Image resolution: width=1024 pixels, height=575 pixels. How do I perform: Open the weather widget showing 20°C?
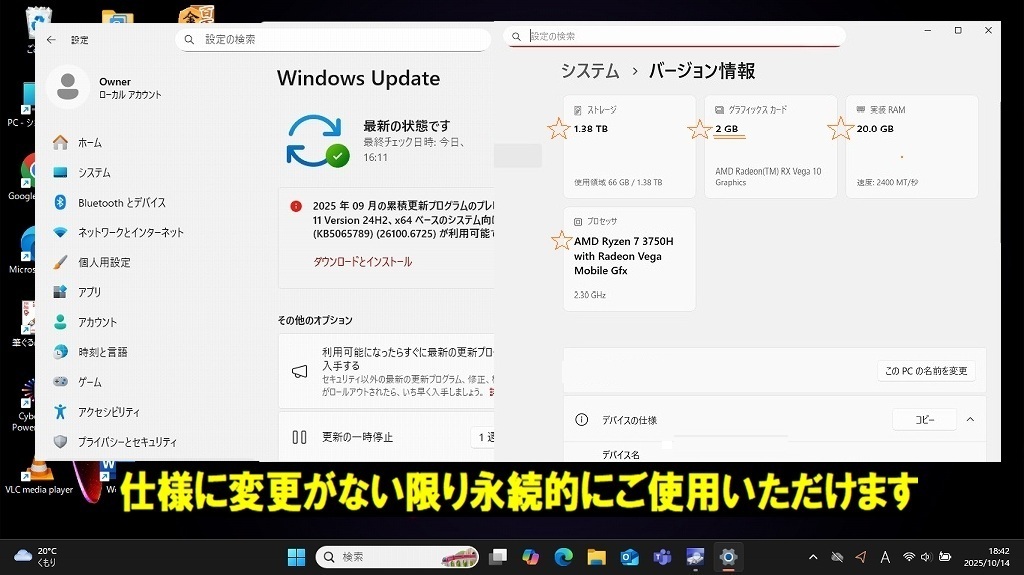(36, 557)
